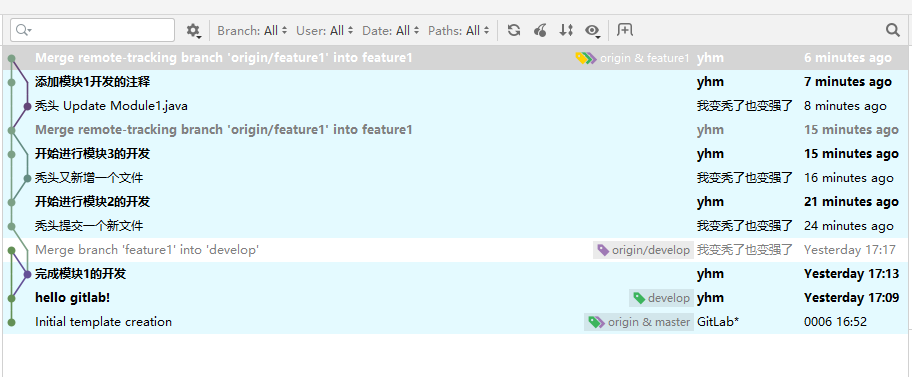Click the 'origin & master' branch tag

[x=639, y=322]
